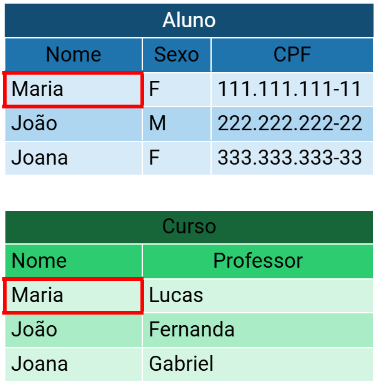Select the Fernanda professor cell
Viewport: 377px width, 391px height.
coord(258,330)
